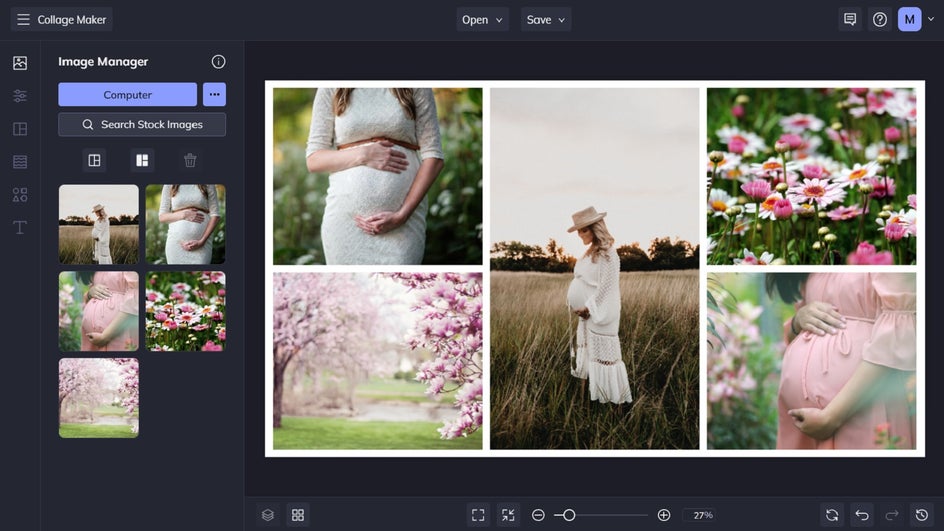
Task: Open the help question mark icon
Action: click(880, 19)
